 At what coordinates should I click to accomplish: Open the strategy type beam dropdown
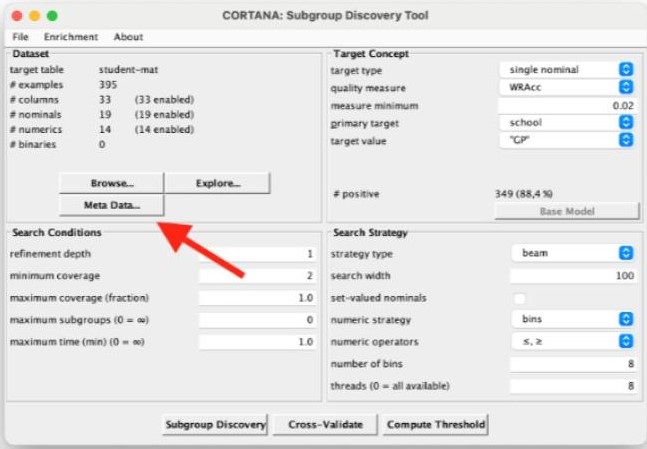(573, 253)
